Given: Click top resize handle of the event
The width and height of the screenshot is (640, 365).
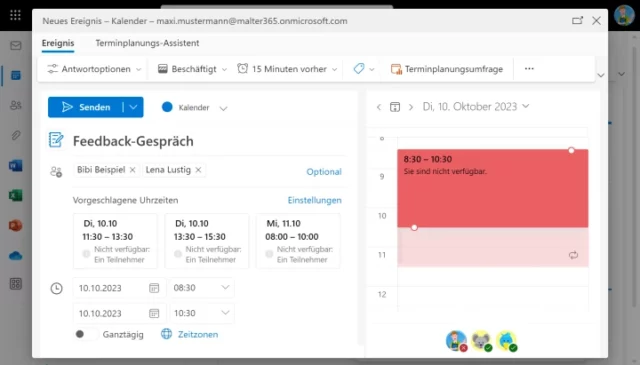Looking at the screenshot, I should pyautogui.click(x=571, y=150).
